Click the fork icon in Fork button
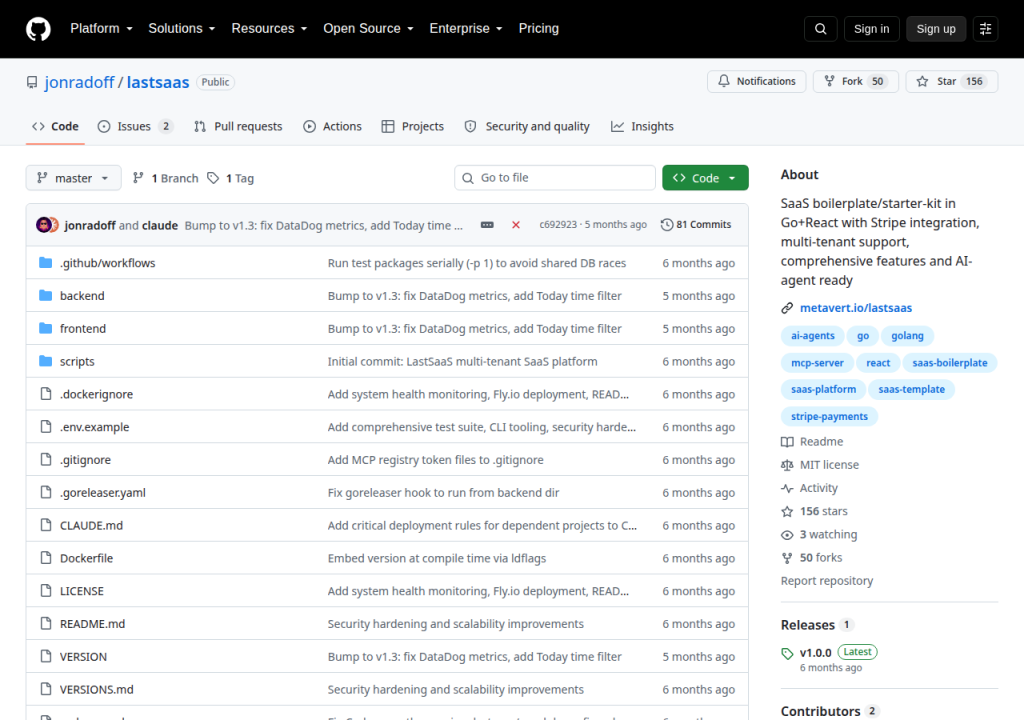 [x=829, y=81]
